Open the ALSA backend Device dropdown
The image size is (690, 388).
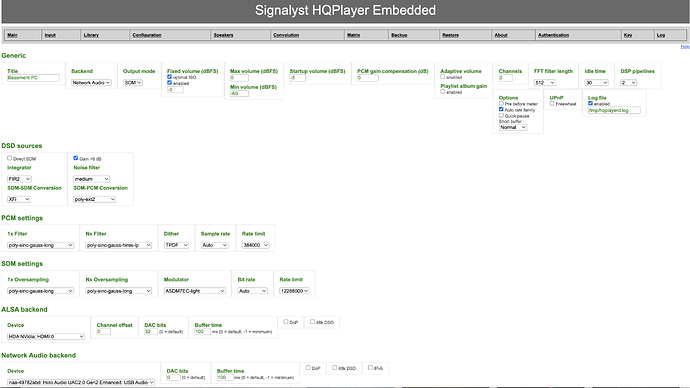pos(46,337)
